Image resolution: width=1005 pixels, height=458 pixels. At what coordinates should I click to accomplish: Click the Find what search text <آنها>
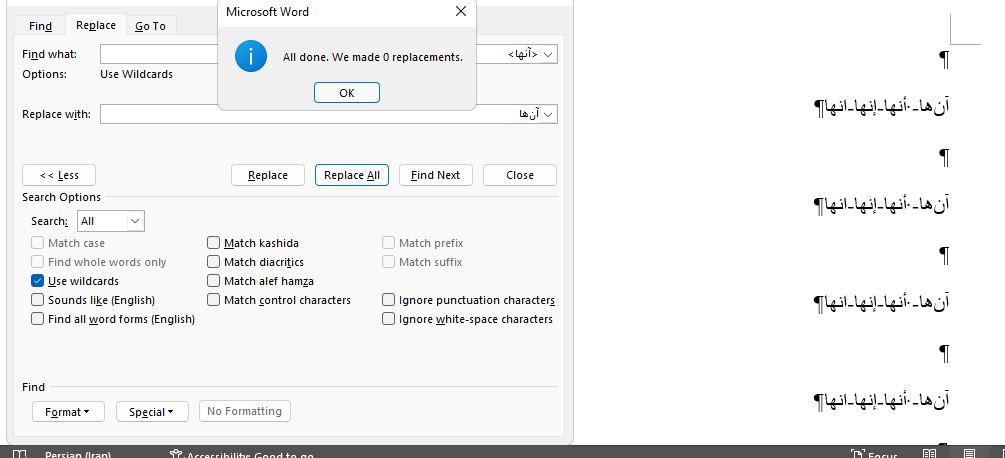[523, 54]
